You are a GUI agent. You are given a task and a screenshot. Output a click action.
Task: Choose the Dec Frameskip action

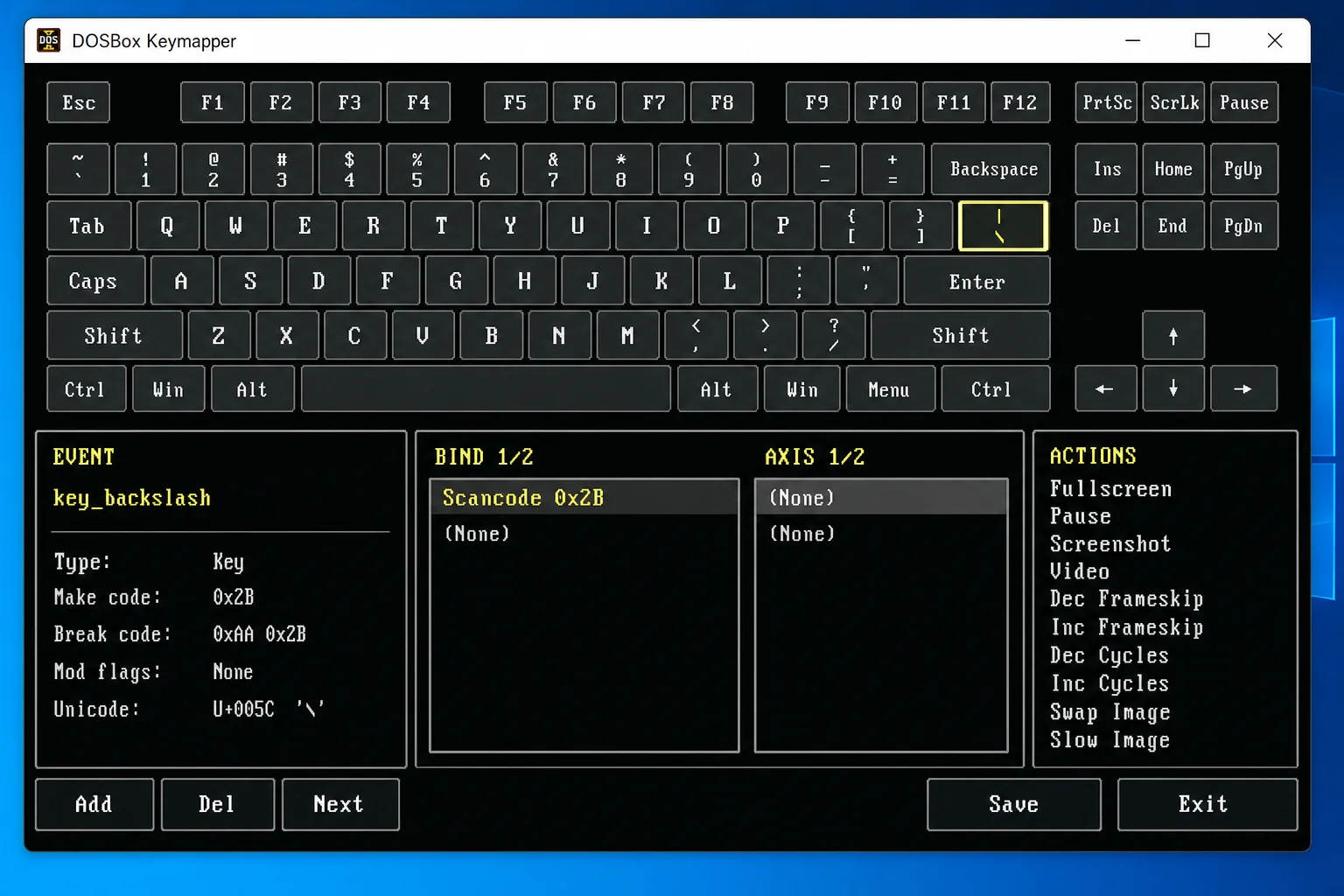pos(1127,599)
